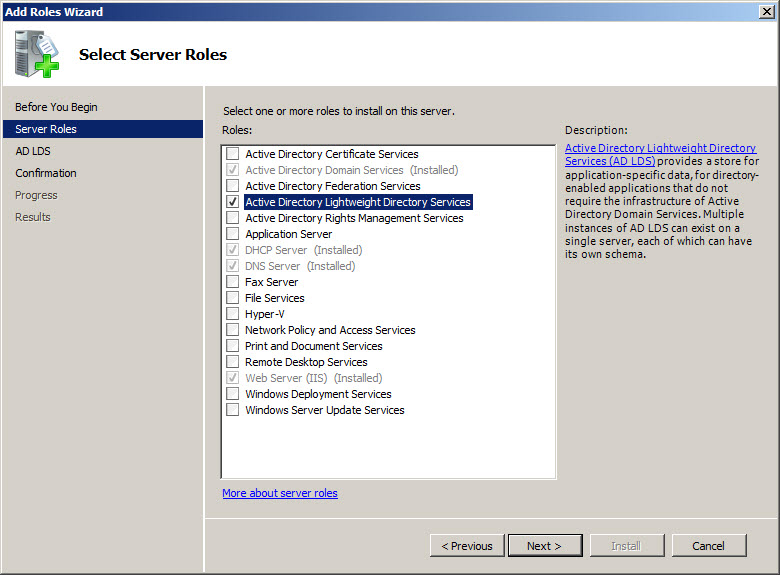Toggle Active Directory Domain Services checkbox
780x575 pixels.
232,170
